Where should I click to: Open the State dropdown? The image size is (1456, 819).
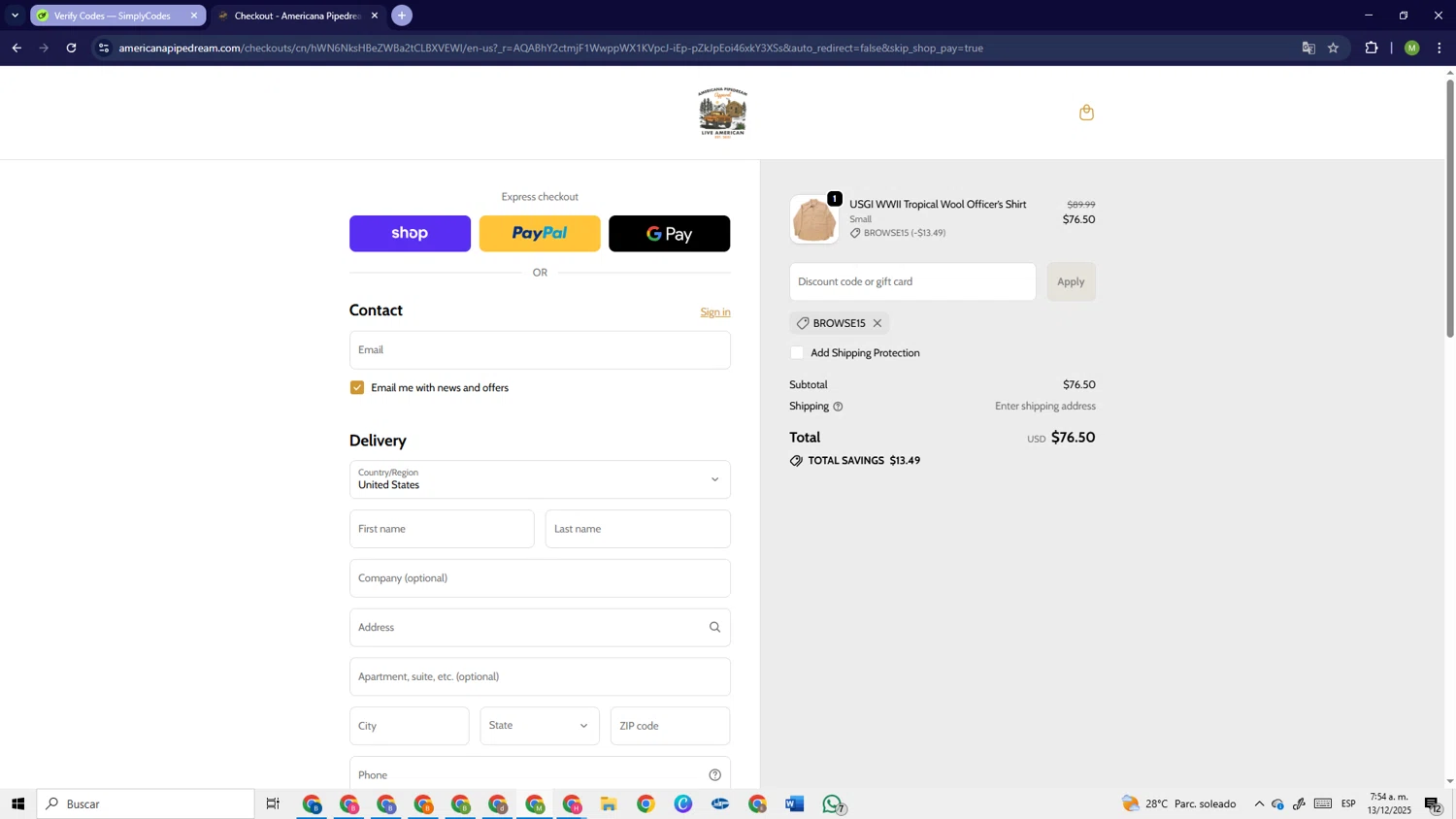540,726
